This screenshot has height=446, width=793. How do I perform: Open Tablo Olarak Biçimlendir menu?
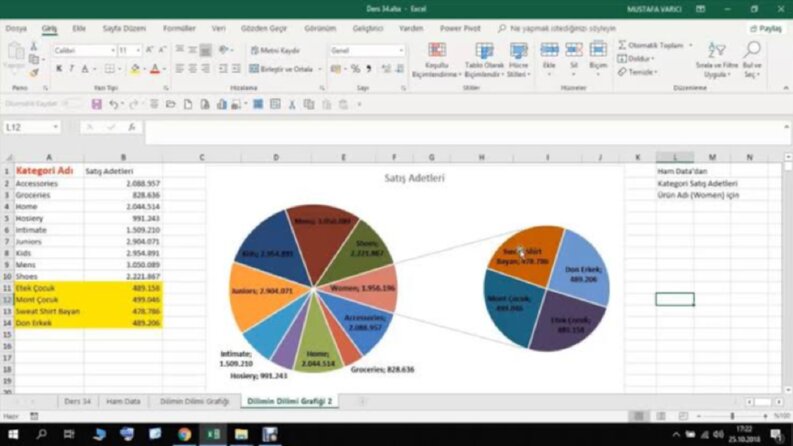coord(484,61)
